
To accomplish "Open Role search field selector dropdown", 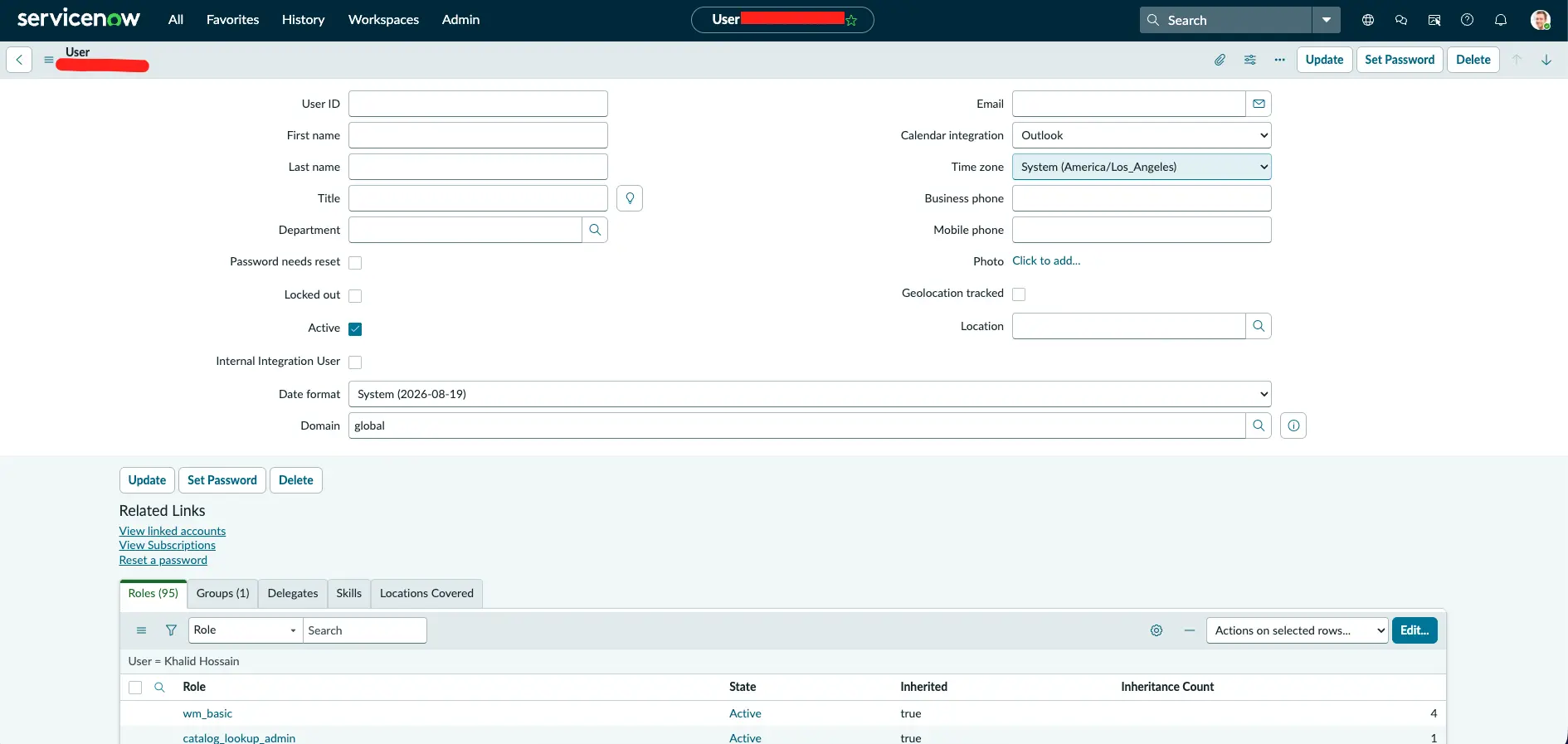I will 246,630.
